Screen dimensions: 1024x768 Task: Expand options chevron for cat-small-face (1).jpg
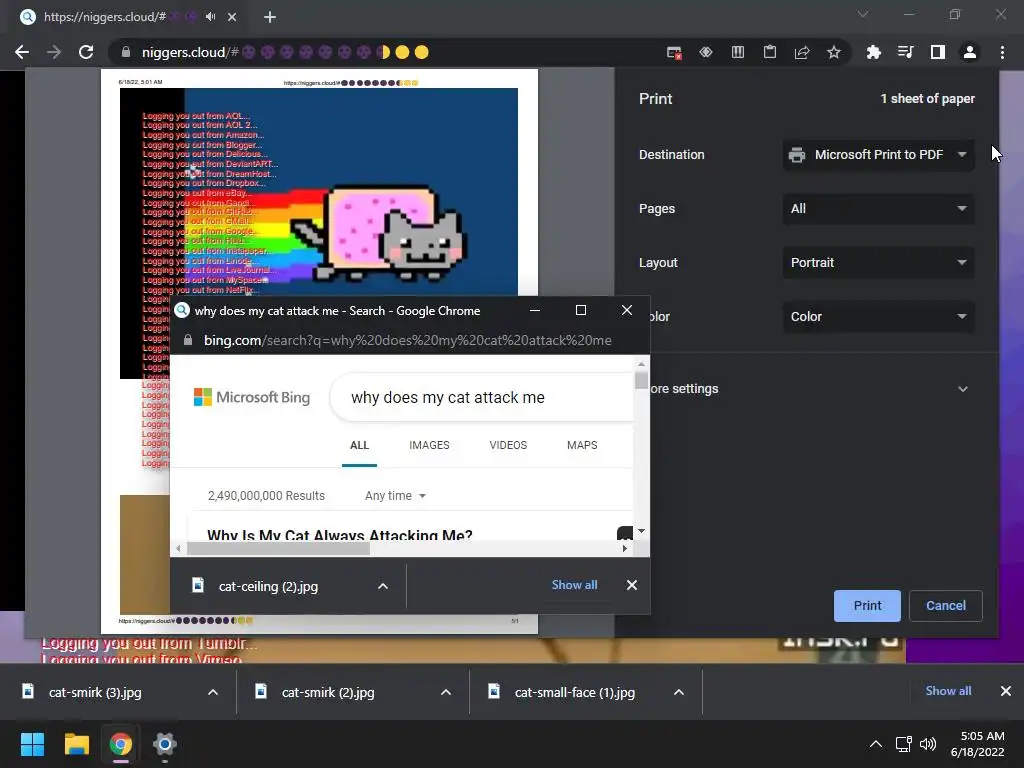[679, 692]
